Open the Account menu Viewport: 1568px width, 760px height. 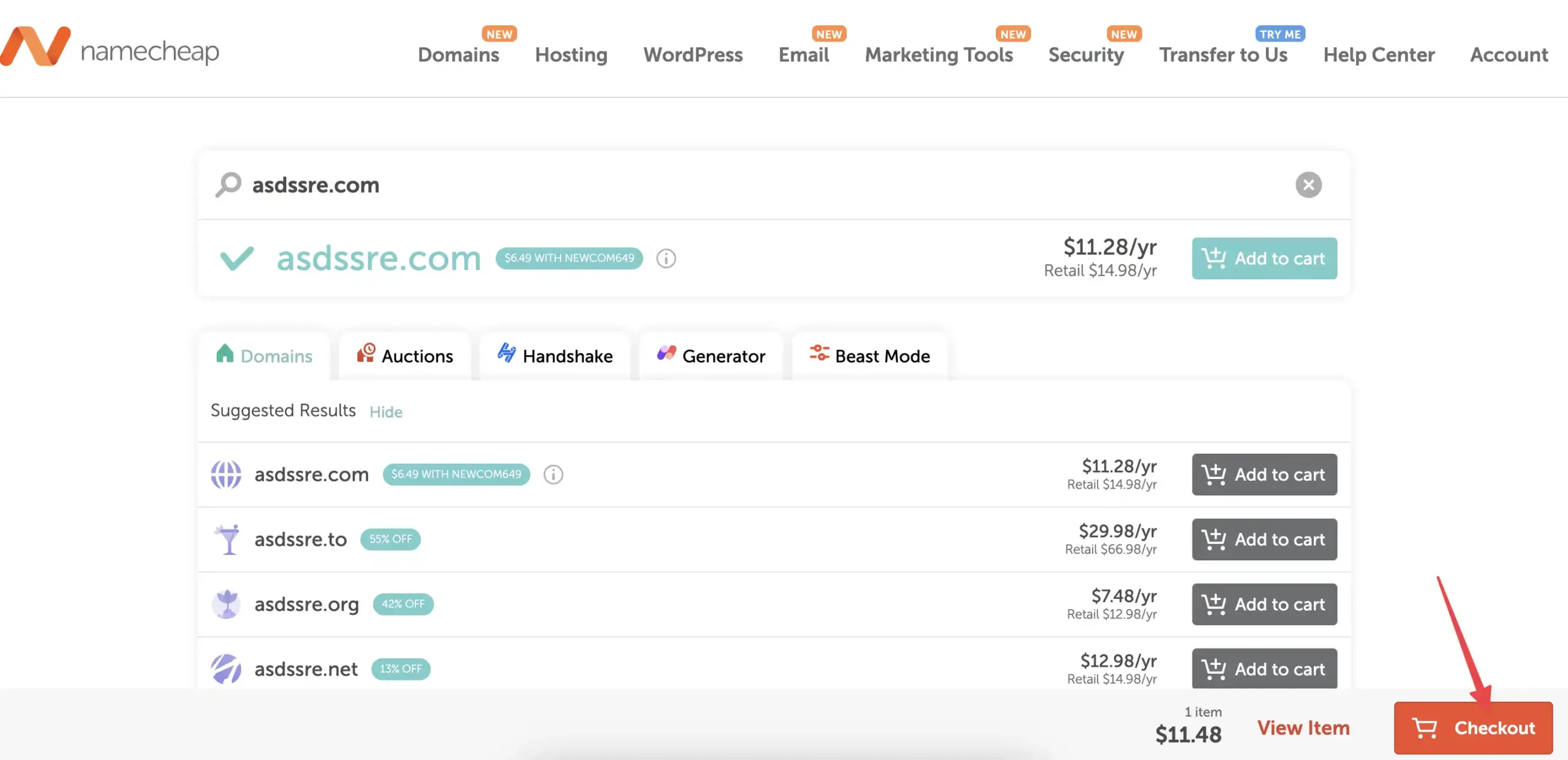(x=1509, y=55)
